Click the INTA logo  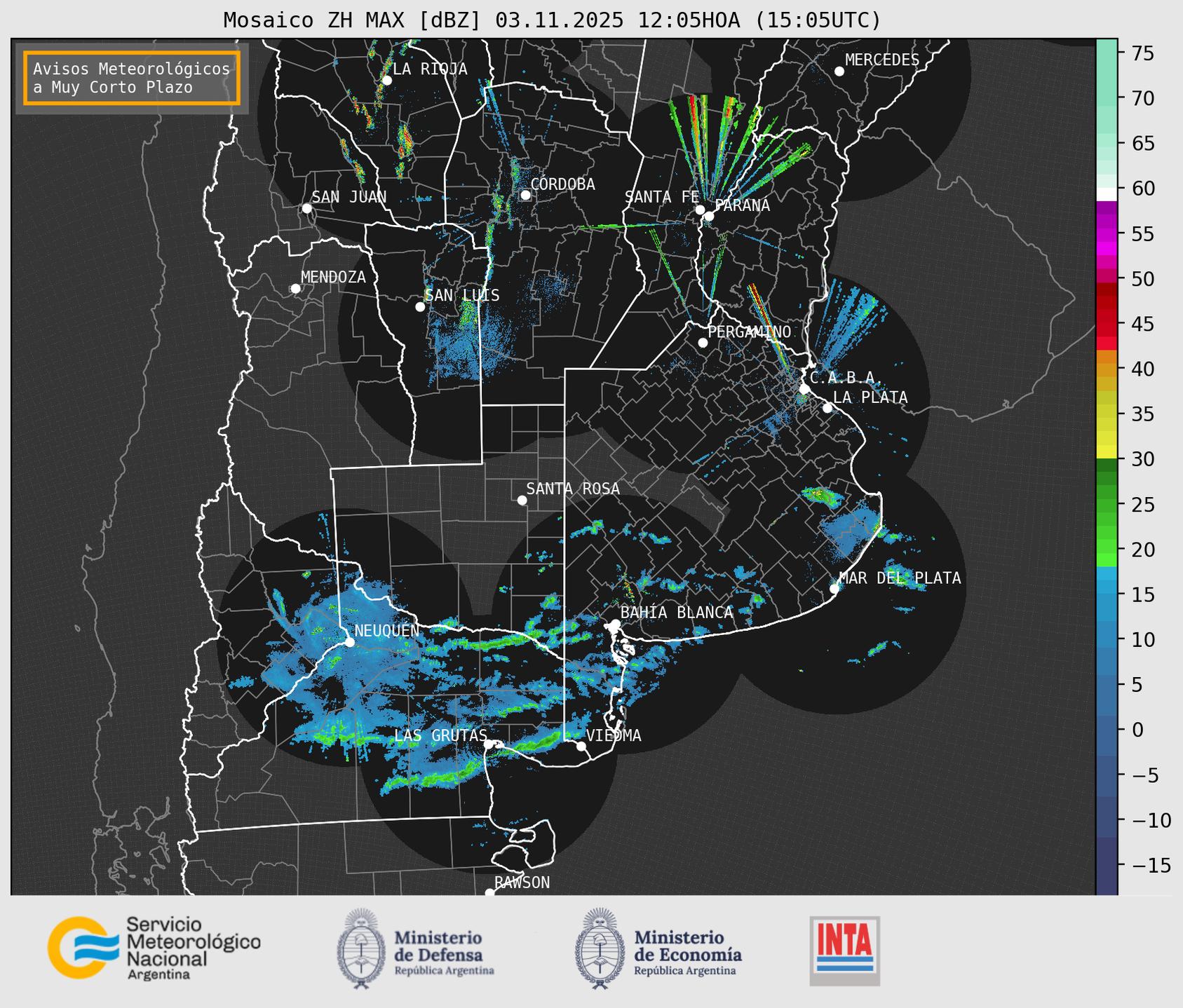coord(844,951)
